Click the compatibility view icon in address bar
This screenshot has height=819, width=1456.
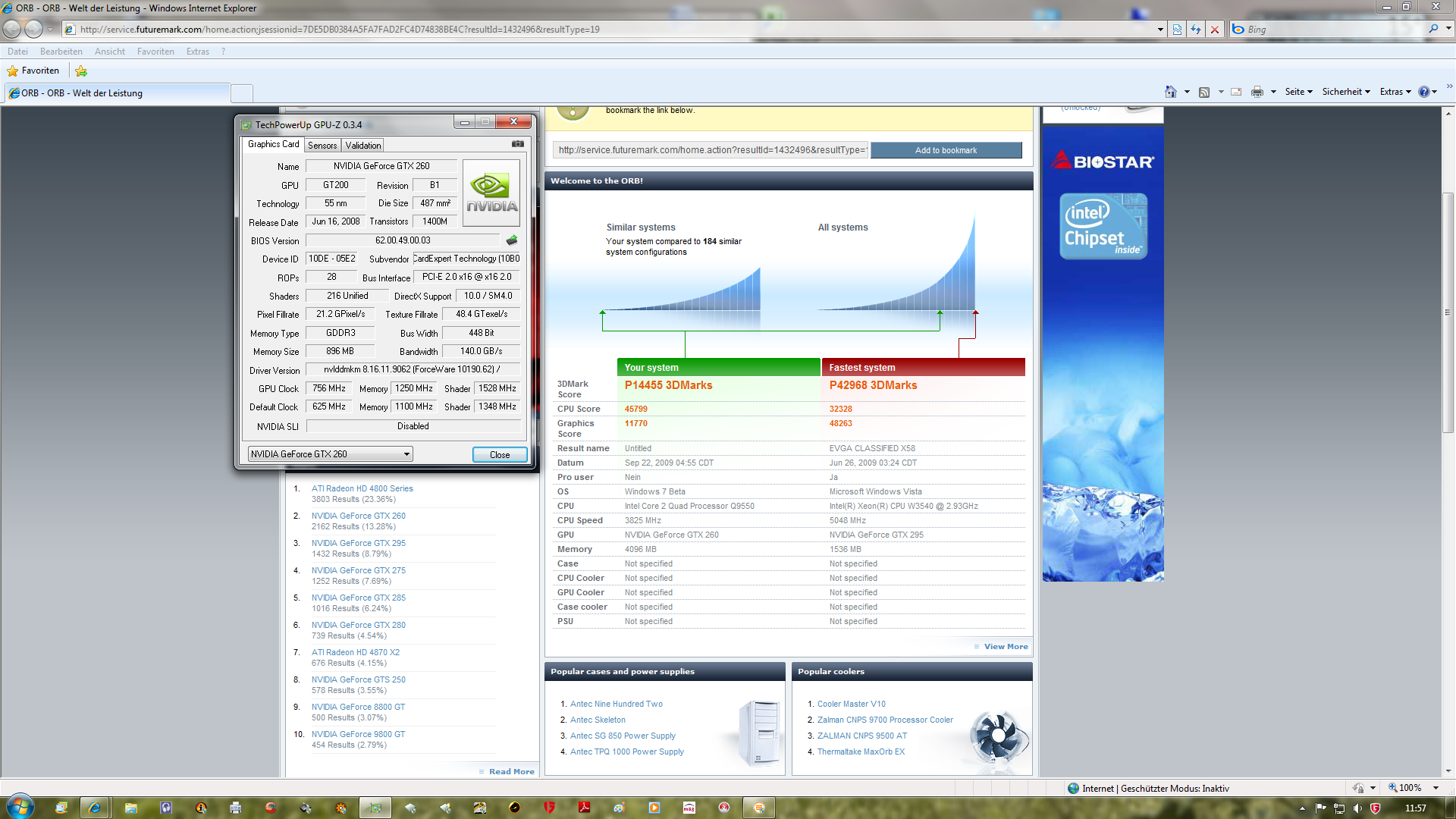pyautogui.click(x=1177, y=30)
